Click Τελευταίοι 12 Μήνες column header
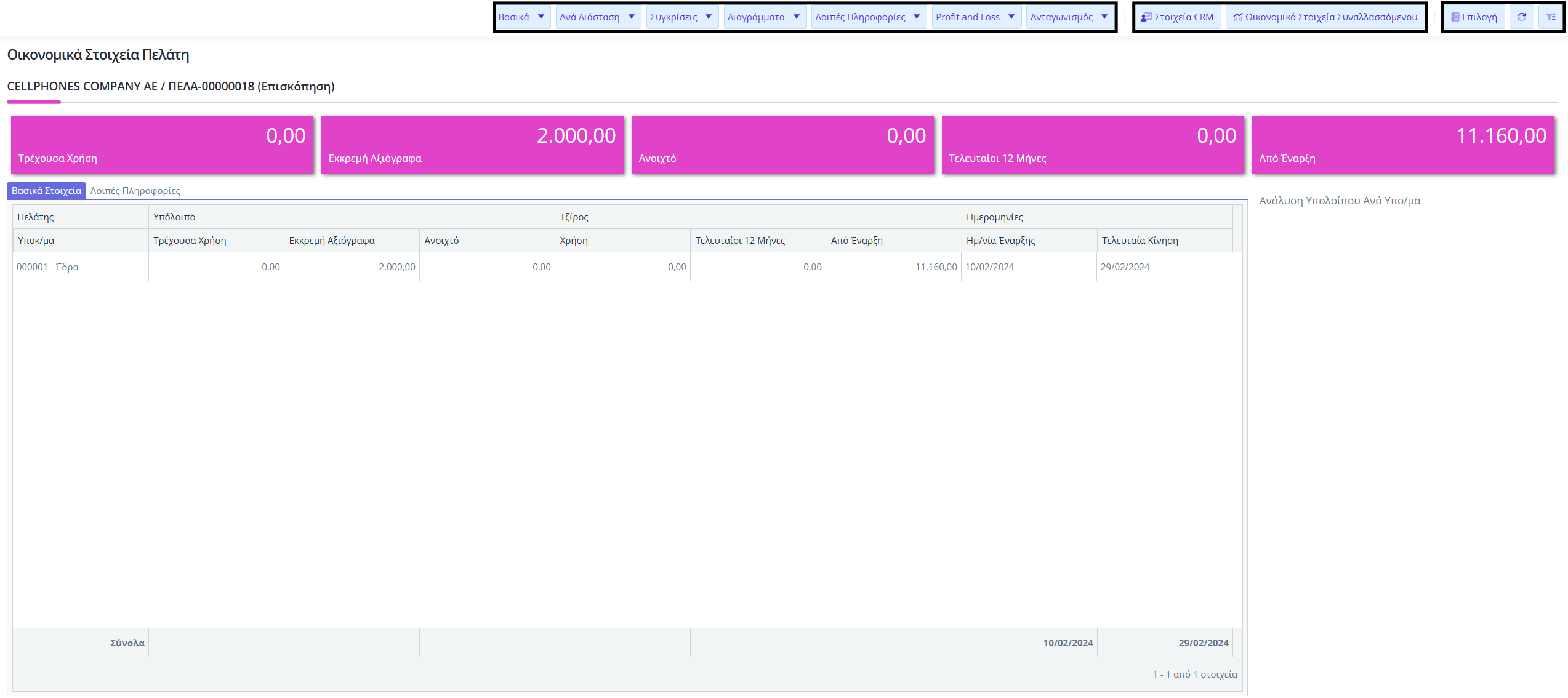The image size is (1568, 698). tap(758, 241)
